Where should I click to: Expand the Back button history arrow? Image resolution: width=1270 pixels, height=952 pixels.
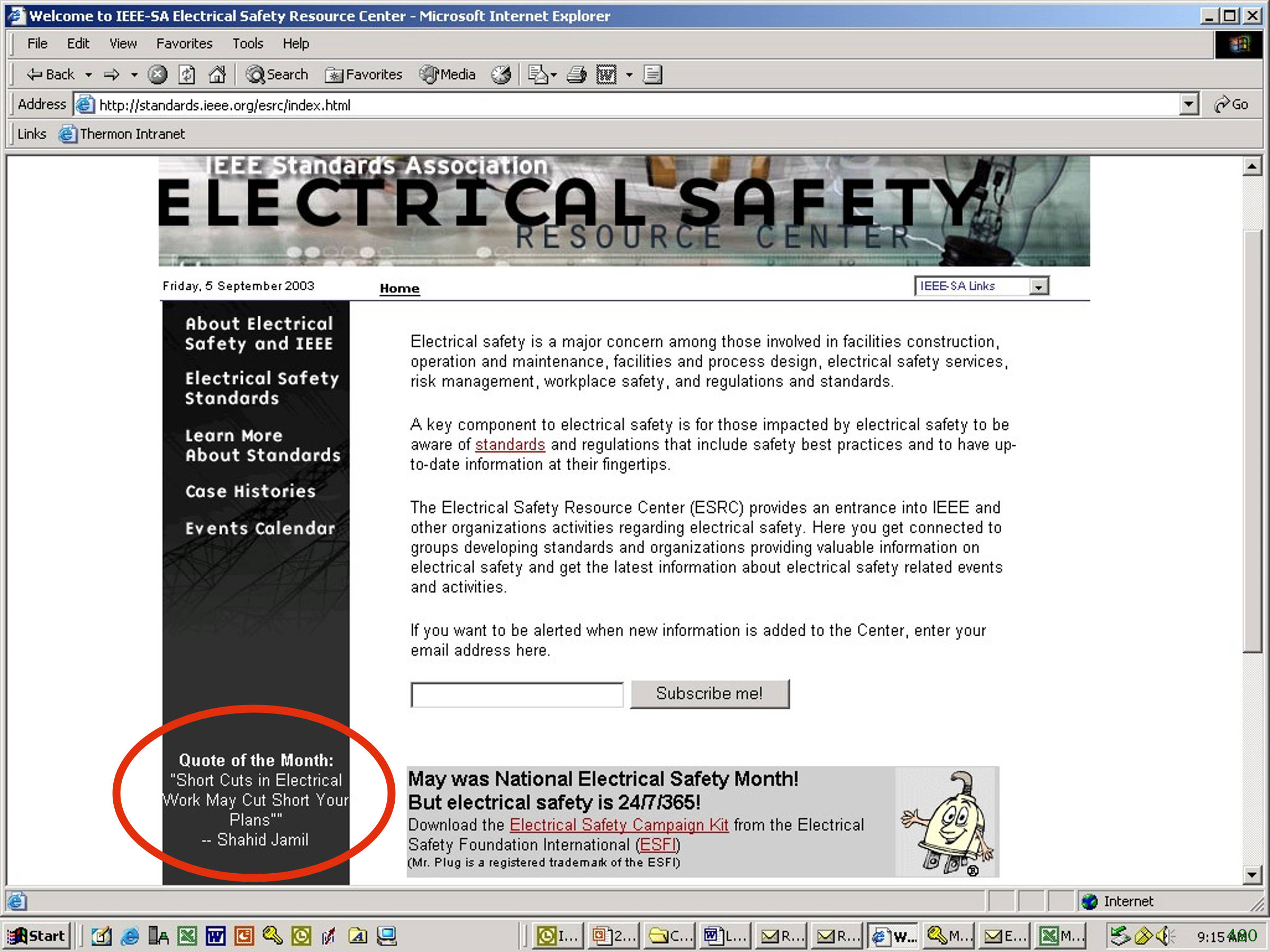pos(88,75)
